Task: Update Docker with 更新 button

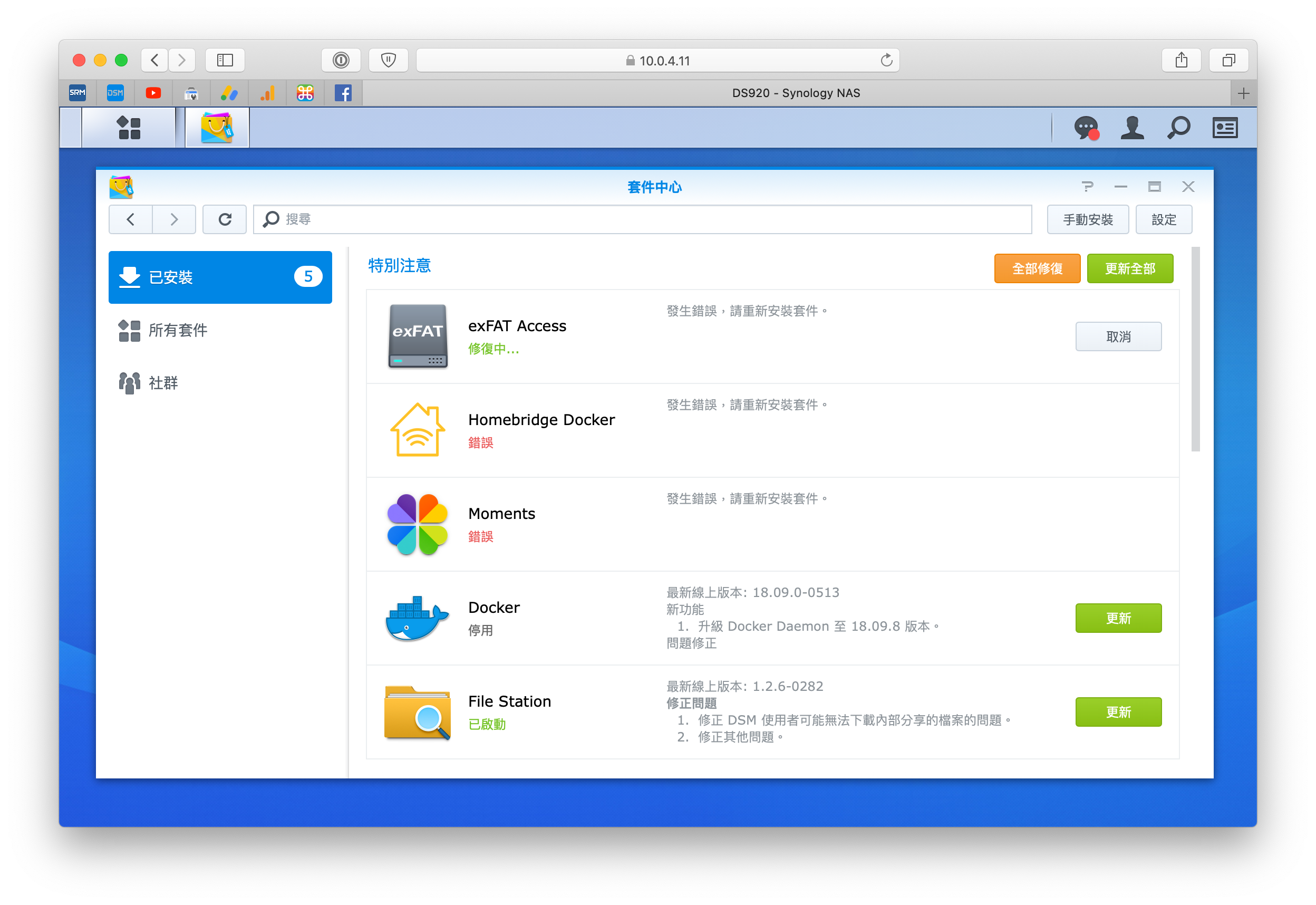Action: tap(1118, 618)
